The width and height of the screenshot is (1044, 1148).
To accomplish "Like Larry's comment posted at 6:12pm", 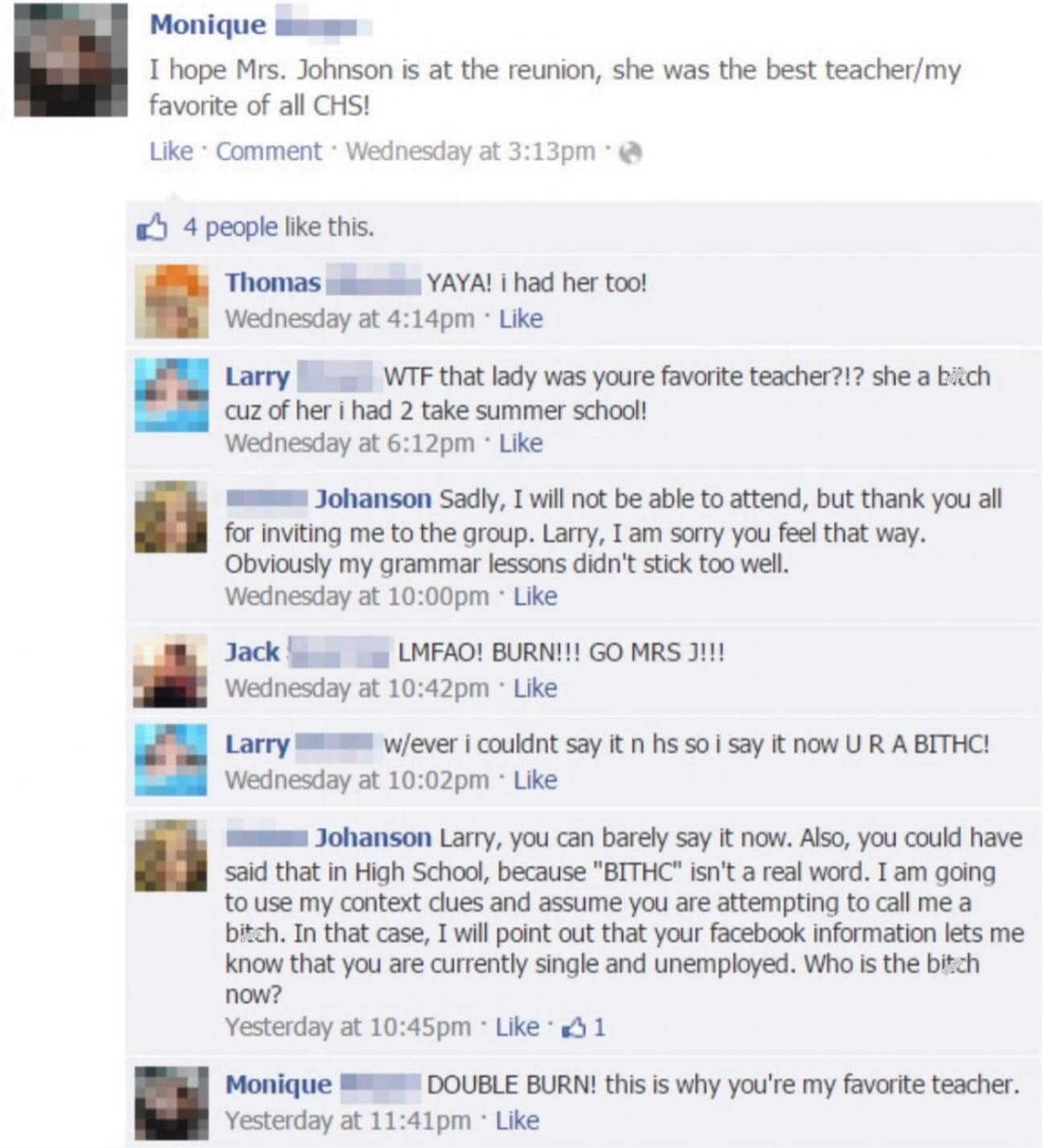I will [521, 443].
